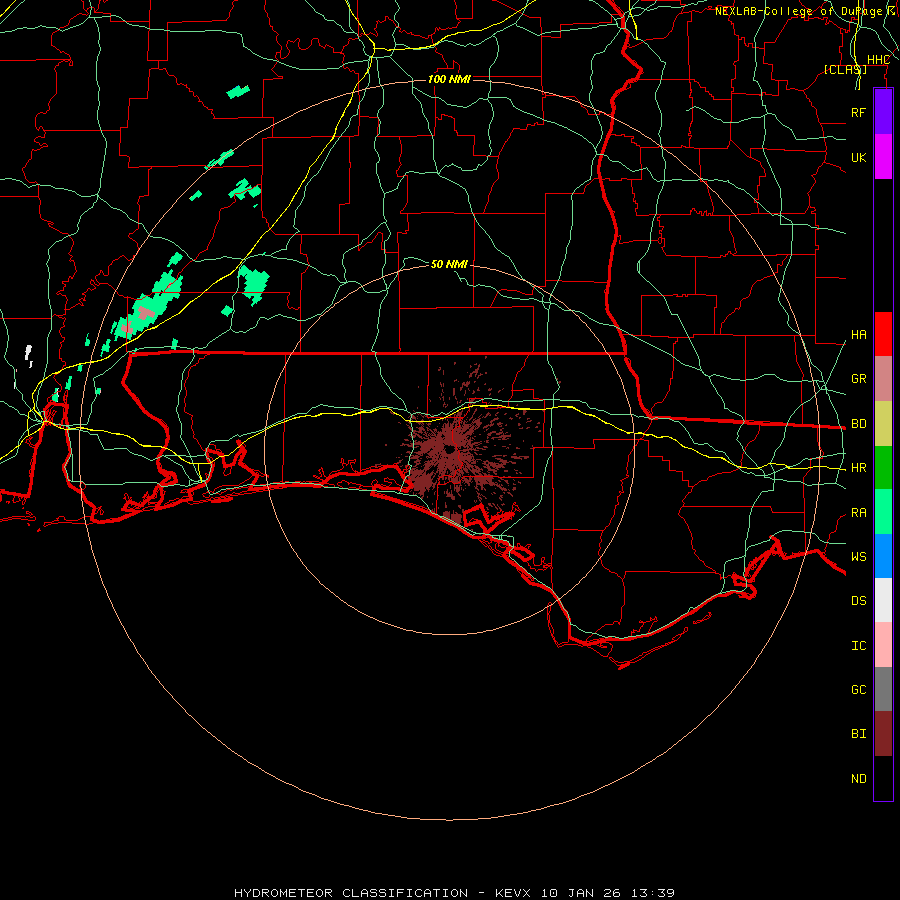The width and height of the screenshot is (900, 900).
Task: Click the DS white legend swatch
Action: point(883,600)
